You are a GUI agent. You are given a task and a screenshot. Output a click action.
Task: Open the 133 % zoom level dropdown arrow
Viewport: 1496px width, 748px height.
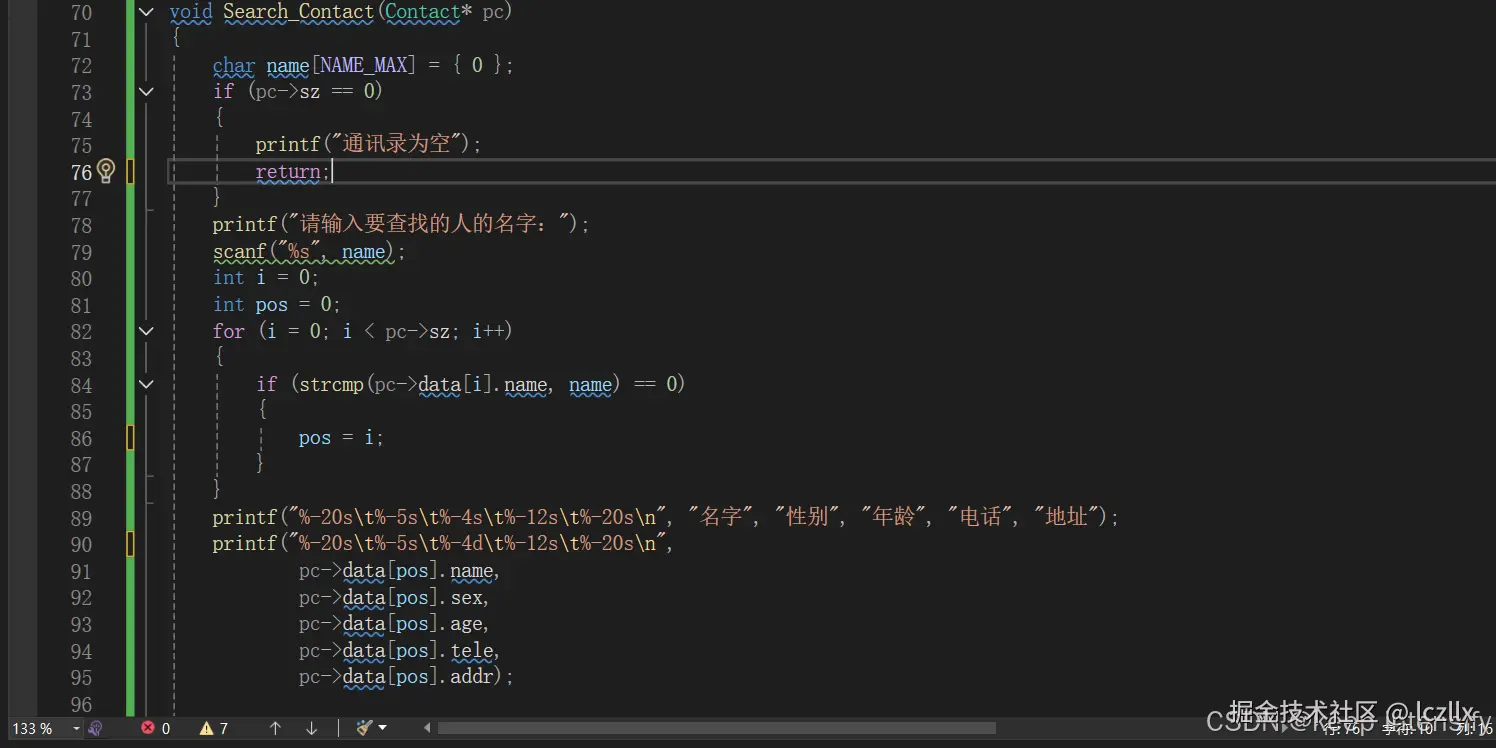click(76, 728)
